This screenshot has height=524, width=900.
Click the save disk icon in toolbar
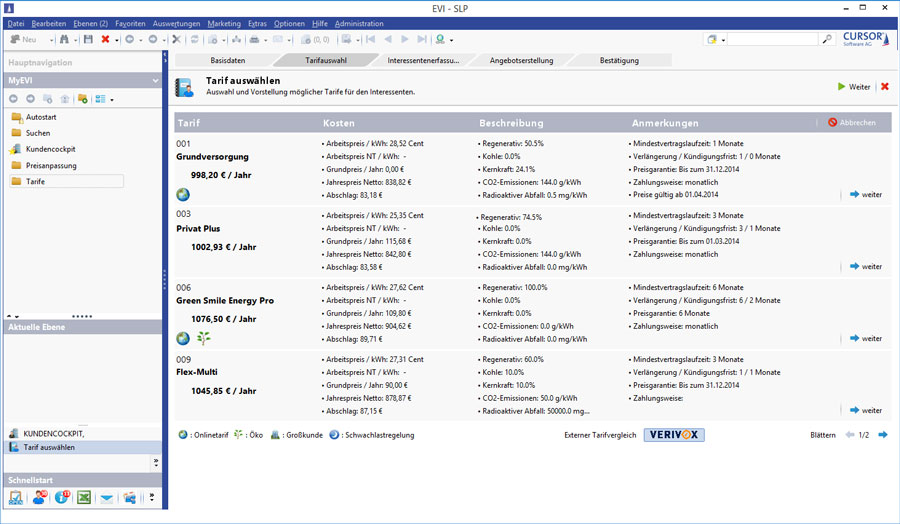(88, 39)
